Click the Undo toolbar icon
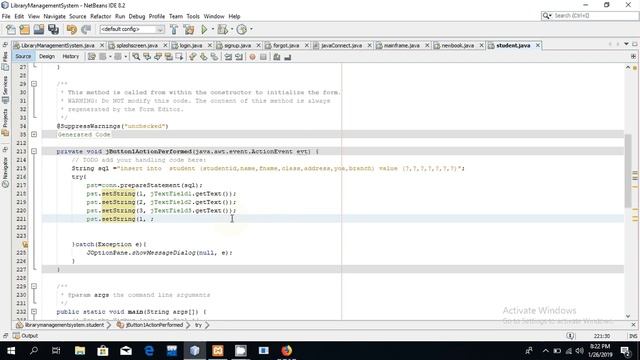Viewport: 640px width, 360px height. click(x=72, y=29)
